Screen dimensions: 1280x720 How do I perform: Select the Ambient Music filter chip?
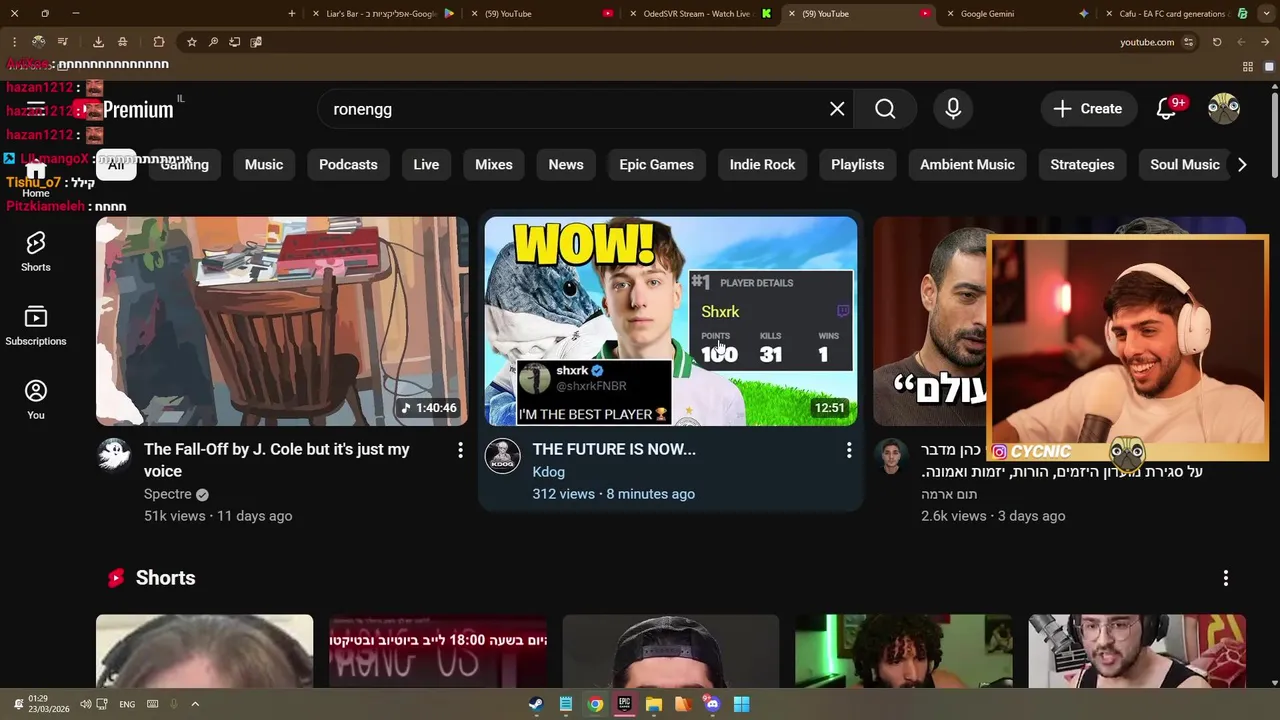click(x=967, y=165)
